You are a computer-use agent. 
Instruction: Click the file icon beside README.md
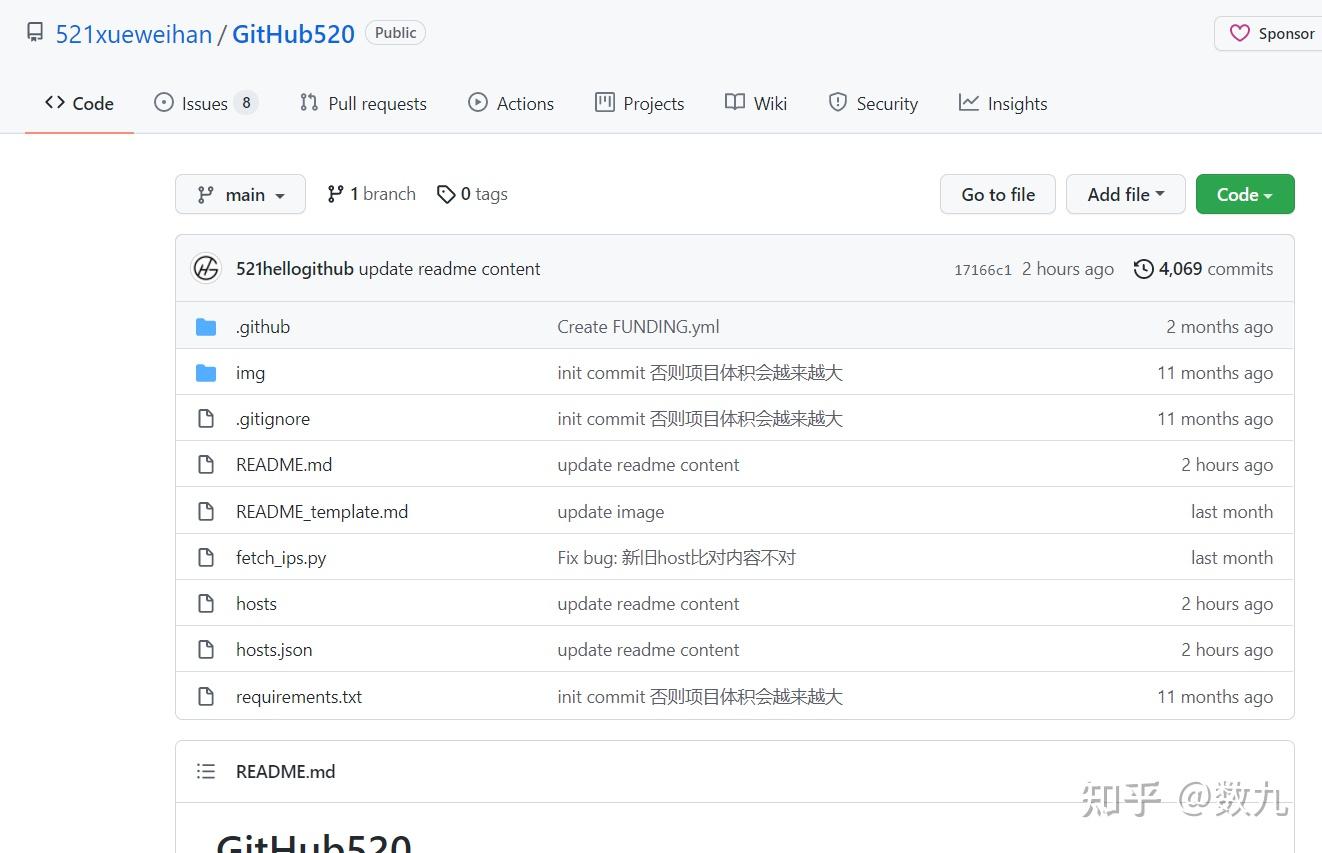[x=206, y=464]
